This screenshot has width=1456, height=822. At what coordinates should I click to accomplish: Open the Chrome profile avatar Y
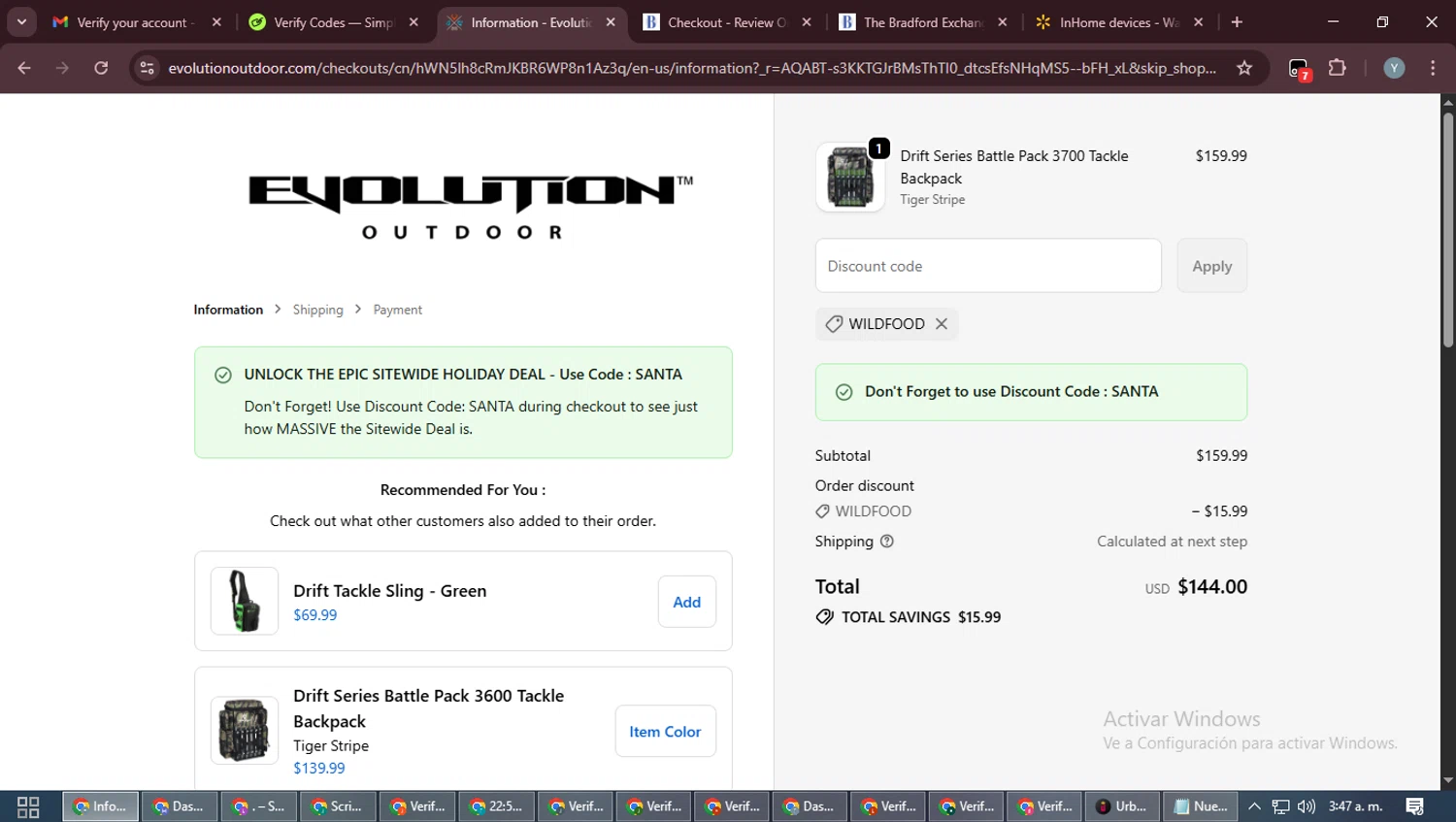pyautogui.click(x=1394, y=68)
